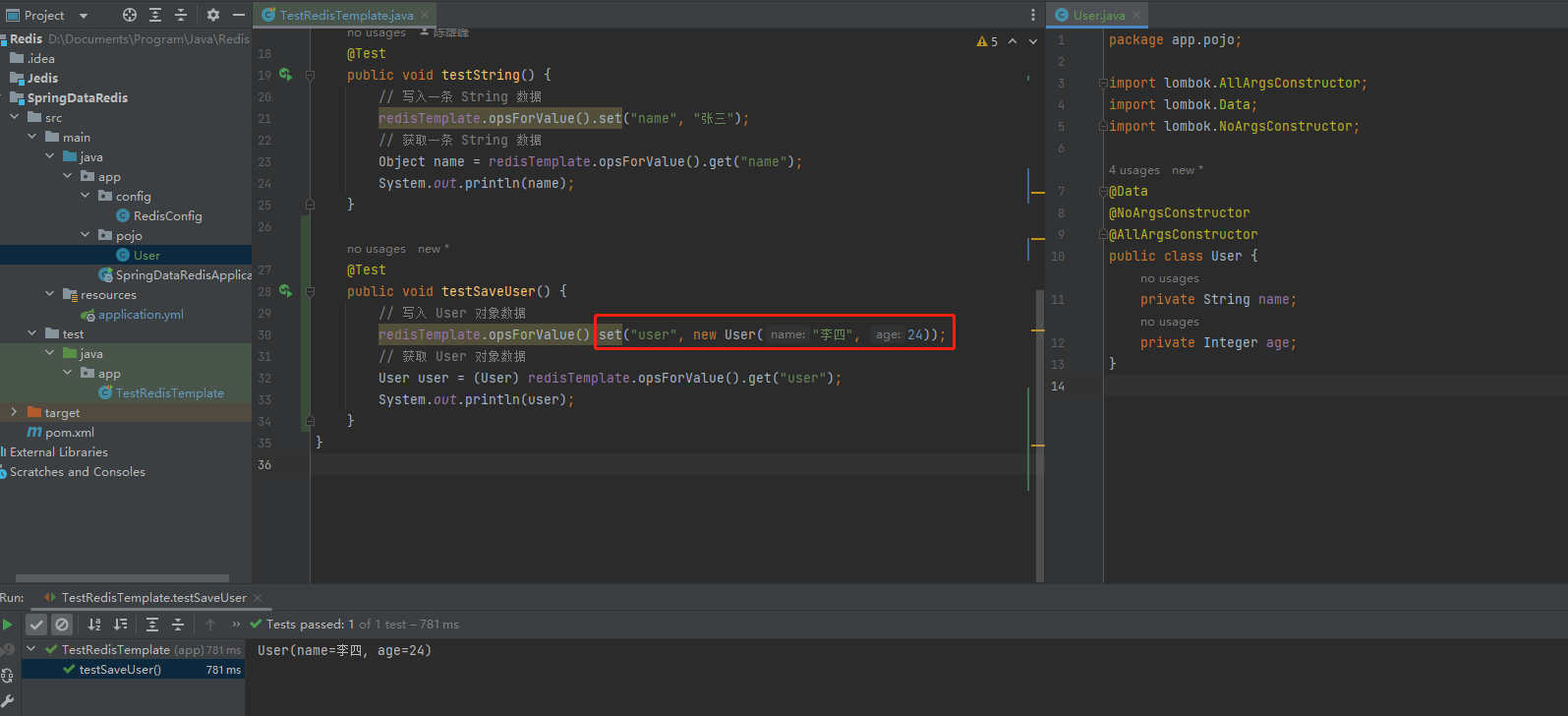The height and width of the screenshot is (716, 1568).
Task: Select testSaveUser() test result
Action: (133, 670)
